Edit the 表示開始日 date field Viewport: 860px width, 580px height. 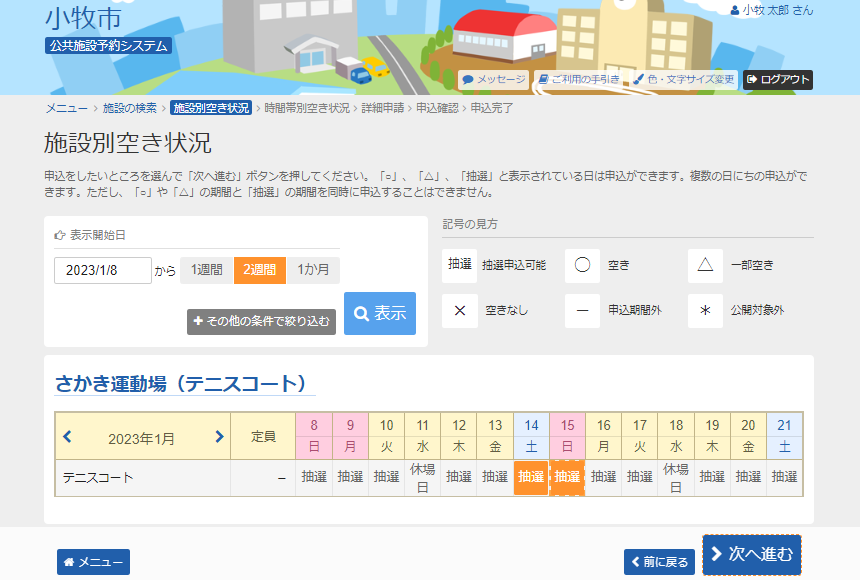coord(103,270)
